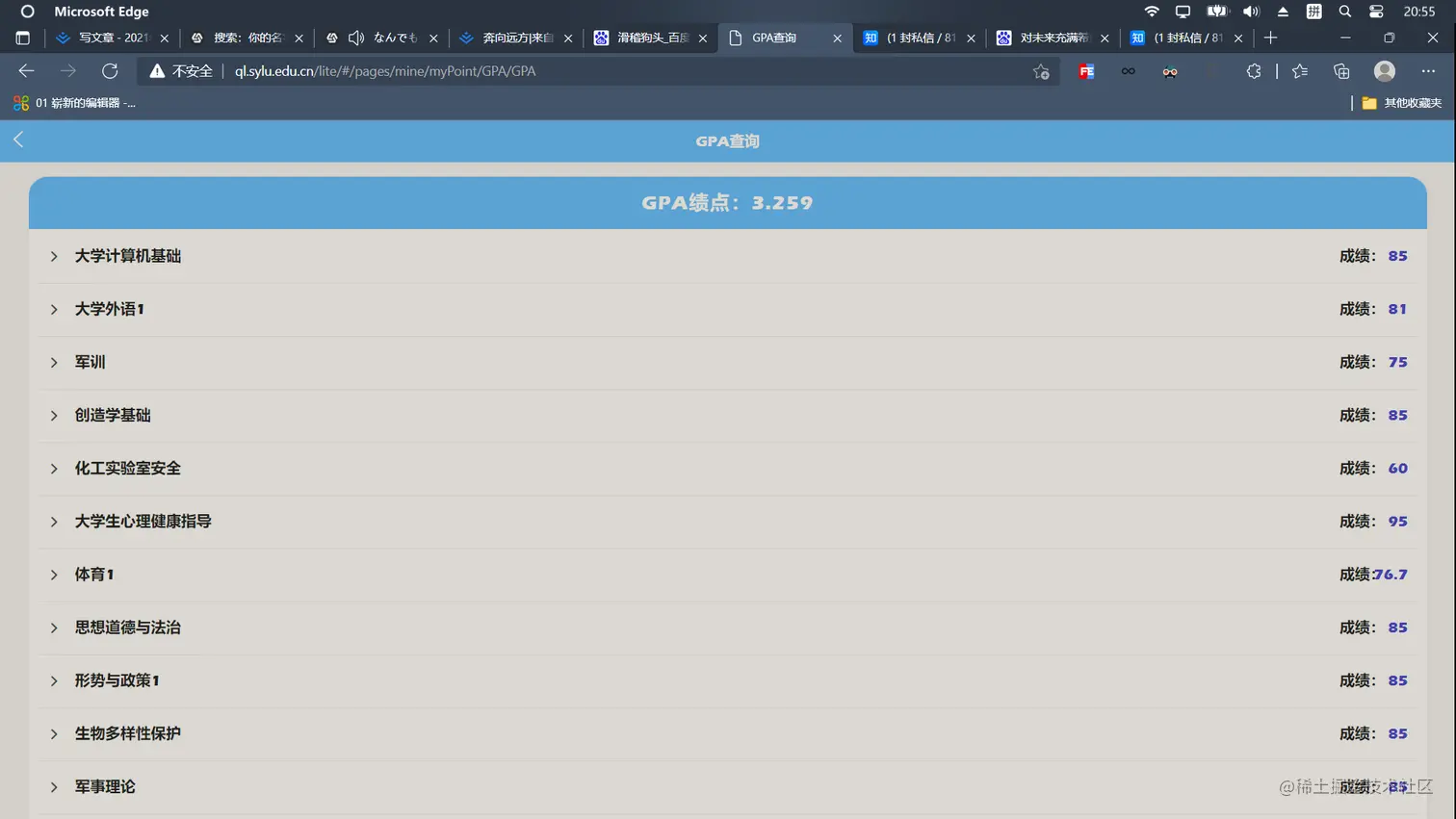Expand the 生物多样性保护 course row

727,733
